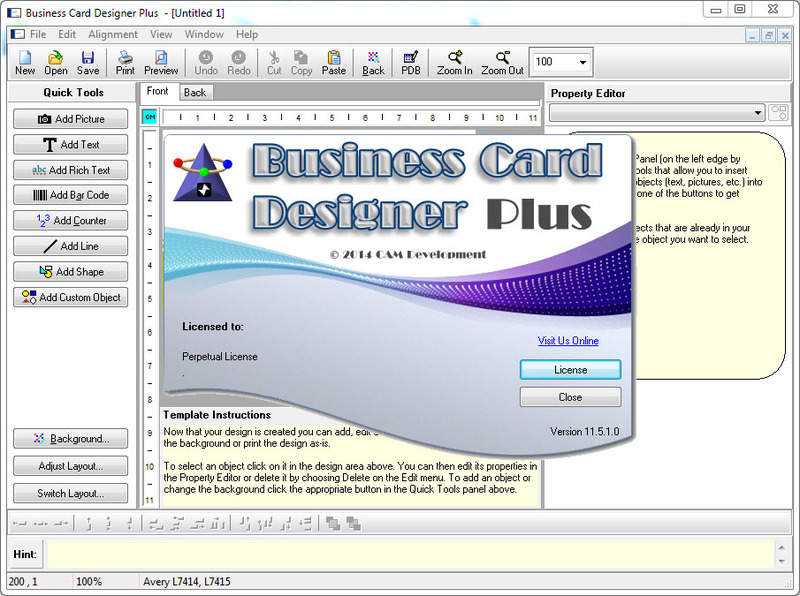Click the Copy toolbar icon
Screen dimensions: 800x596
point(302,63)
